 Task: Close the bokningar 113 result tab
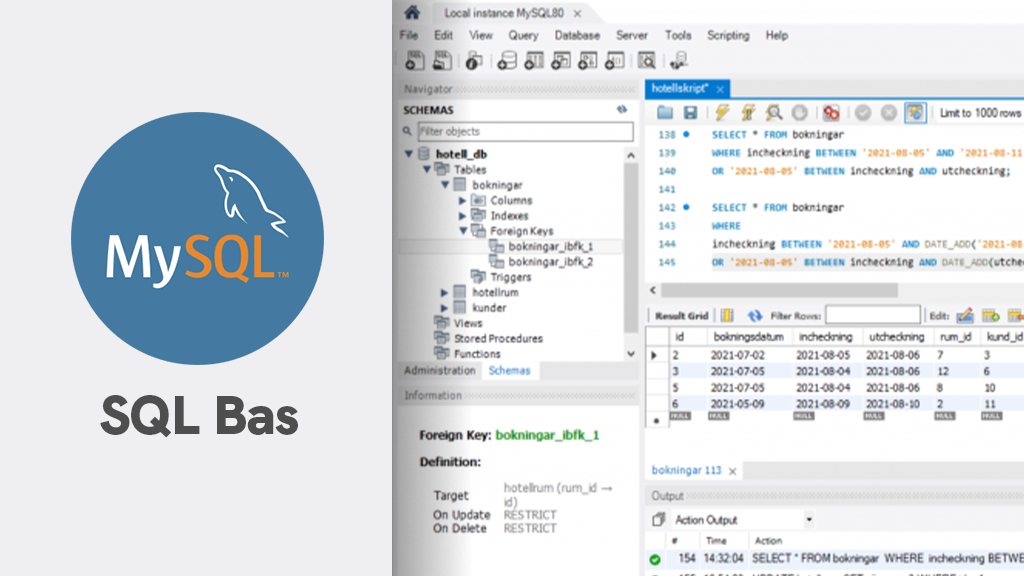[733, 471]
